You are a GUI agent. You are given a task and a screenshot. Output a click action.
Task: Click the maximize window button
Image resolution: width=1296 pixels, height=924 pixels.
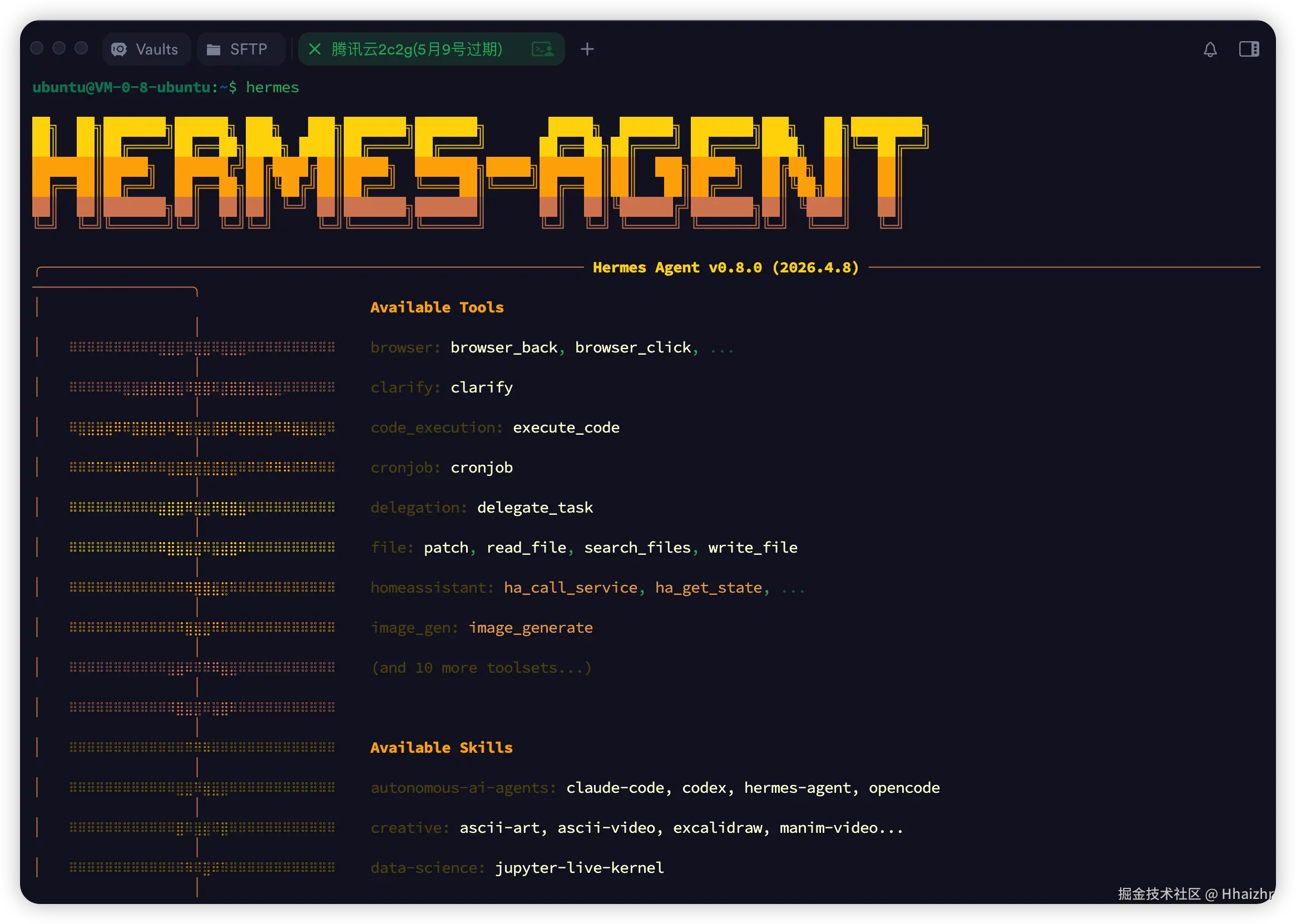click(81, 48)
